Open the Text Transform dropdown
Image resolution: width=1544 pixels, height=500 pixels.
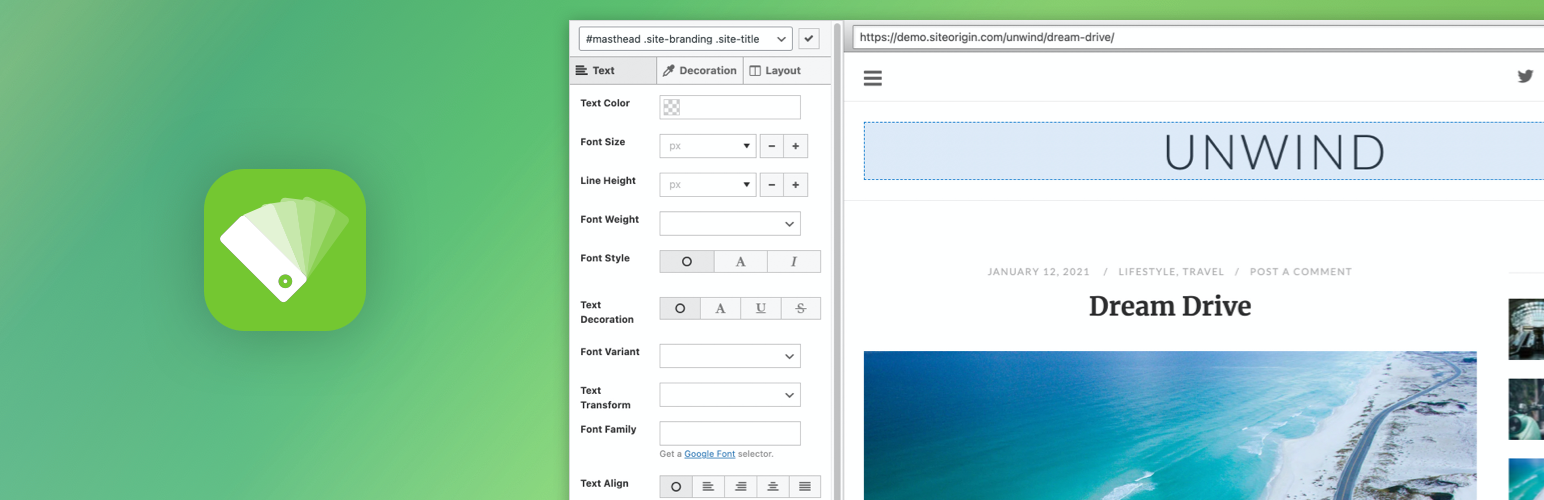730,395
